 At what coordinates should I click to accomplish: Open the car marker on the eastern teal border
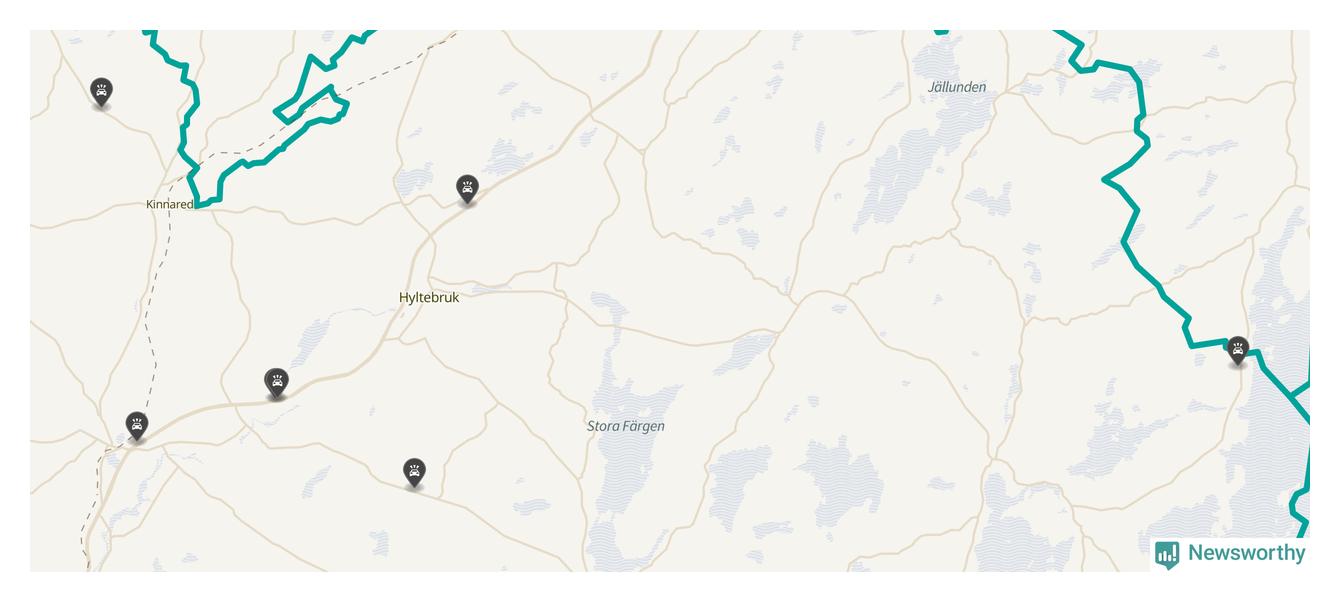click(x=1238, y=350)
